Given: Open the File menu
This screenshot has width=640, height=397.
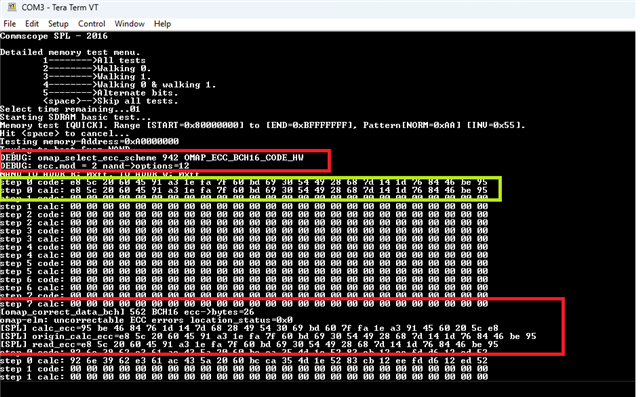Looking at the screenshot, I should click(x=10, y=24).
